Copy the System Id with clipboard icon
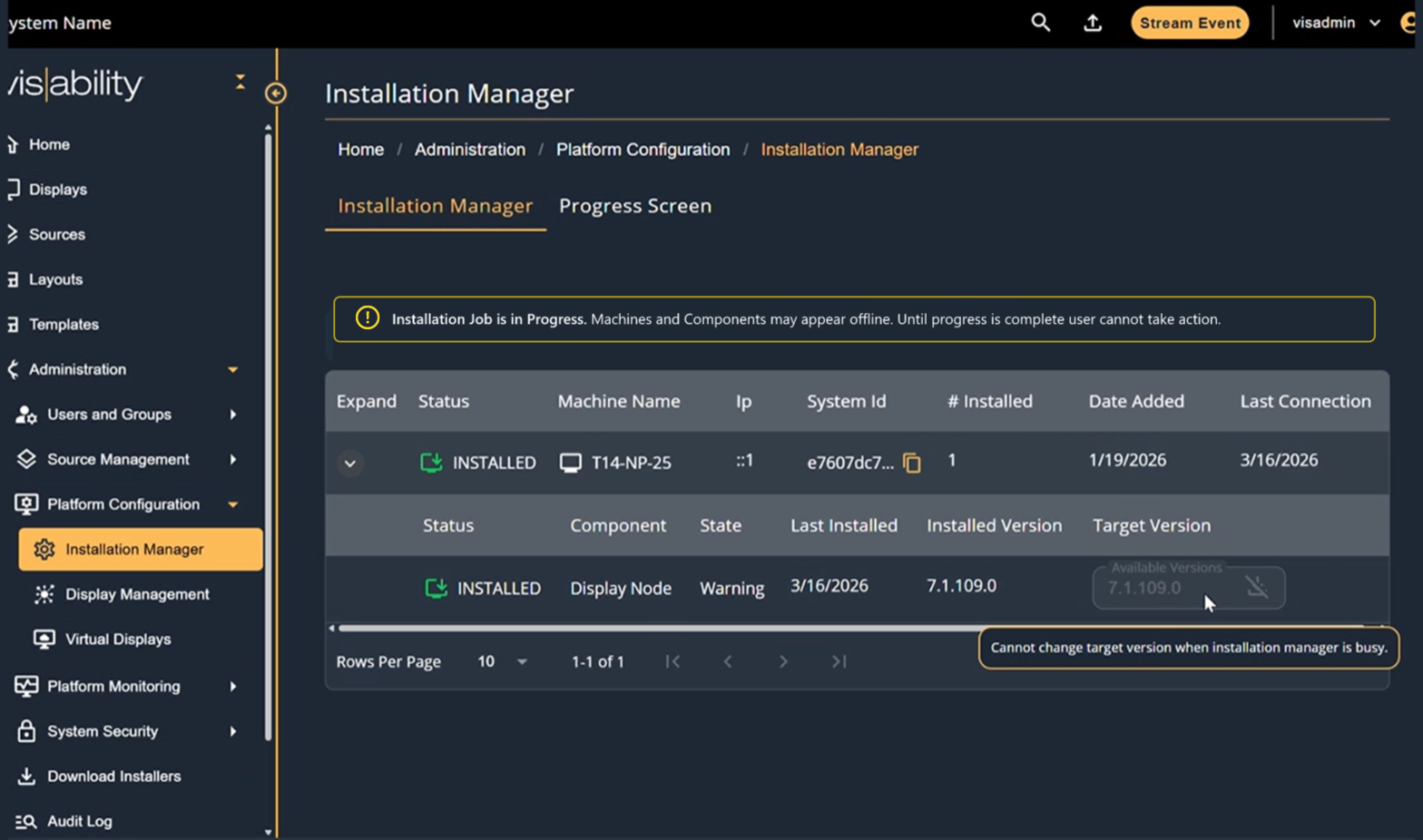1423x840 pixels. pos(912,463)
